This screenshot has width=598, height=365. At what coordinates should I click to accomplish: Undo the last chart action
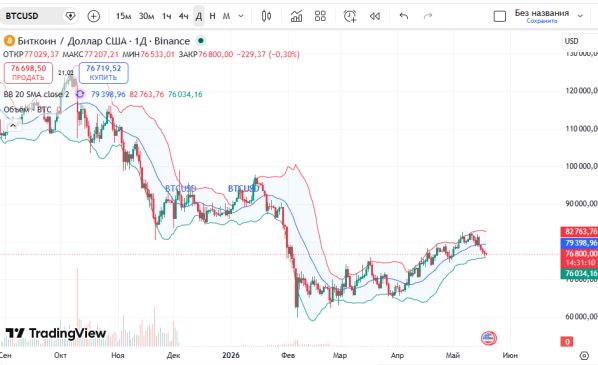coord(404,16)
